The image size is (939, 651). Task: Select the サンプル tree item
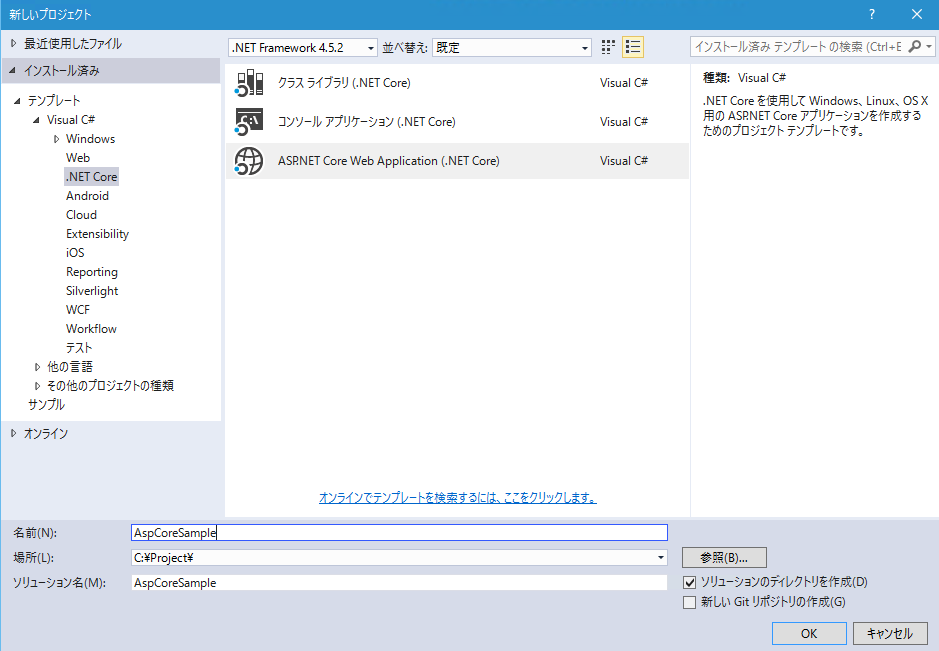click(x=46, y=404)
